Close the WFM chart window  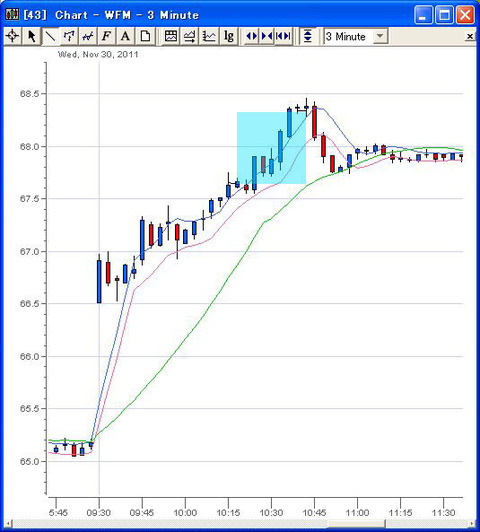(465, 15)
